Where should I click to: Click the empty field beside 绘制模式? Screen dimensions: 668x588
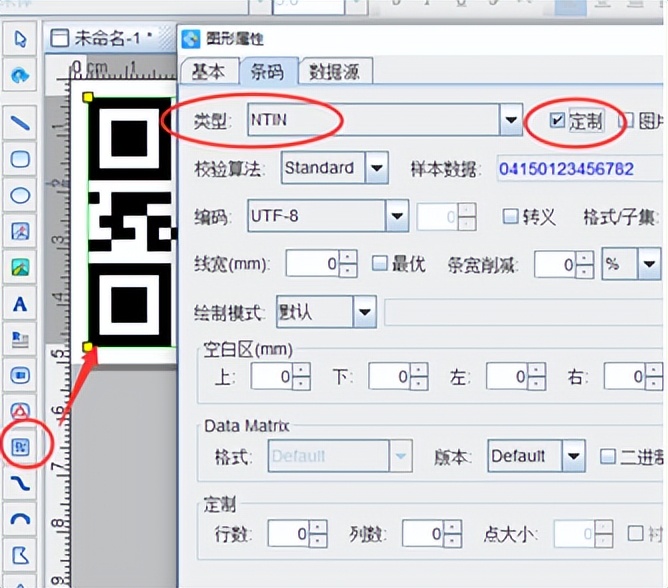(x=525, y=312)
